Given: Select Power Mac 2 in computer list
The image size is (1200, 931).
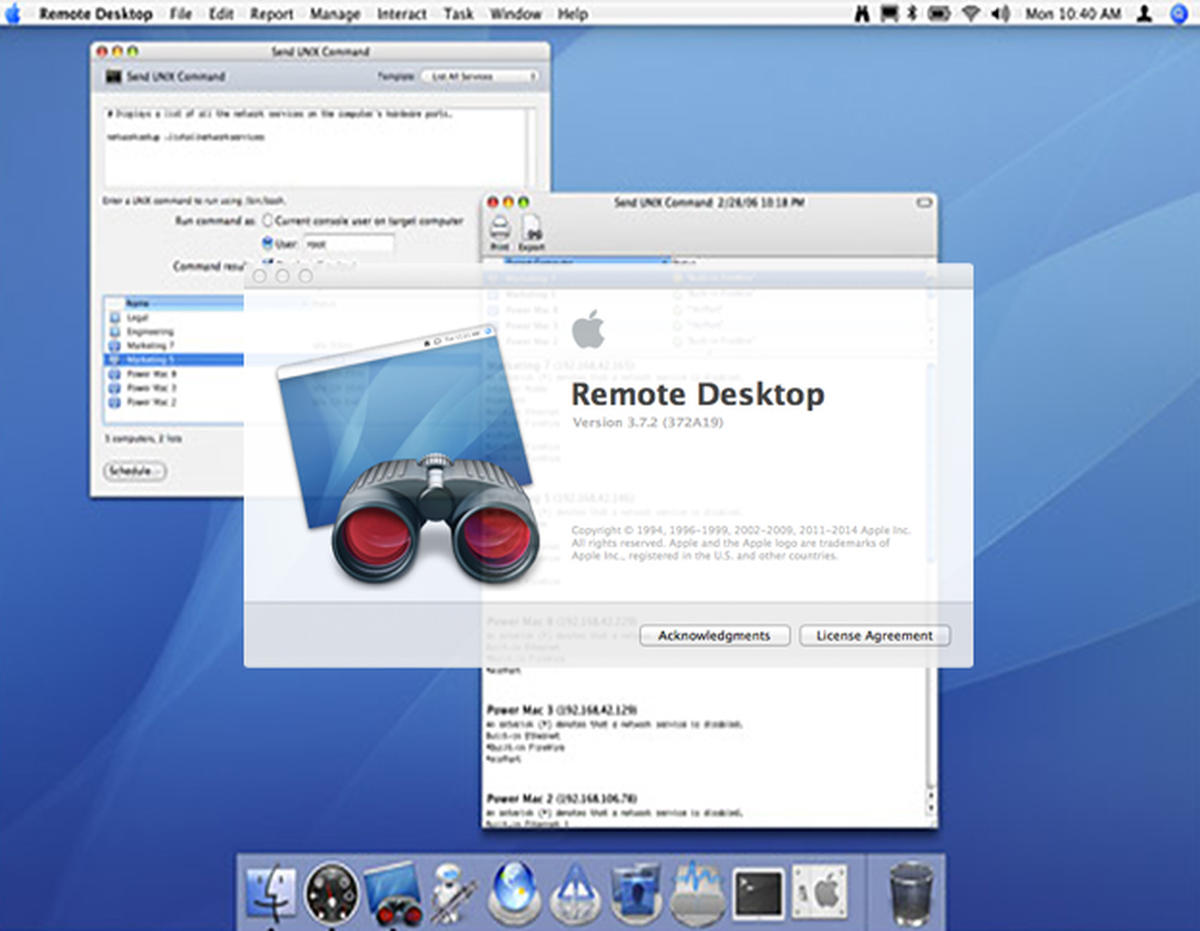Looking at the screenshot, I should coord(174,401).
